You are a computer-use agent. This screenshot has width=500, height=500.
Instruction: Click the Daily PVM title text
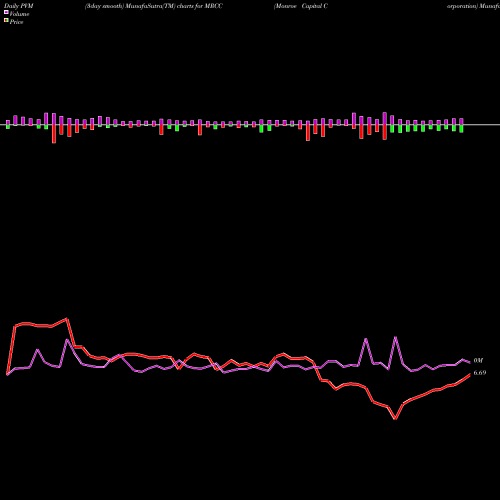[x=19, y=6]
